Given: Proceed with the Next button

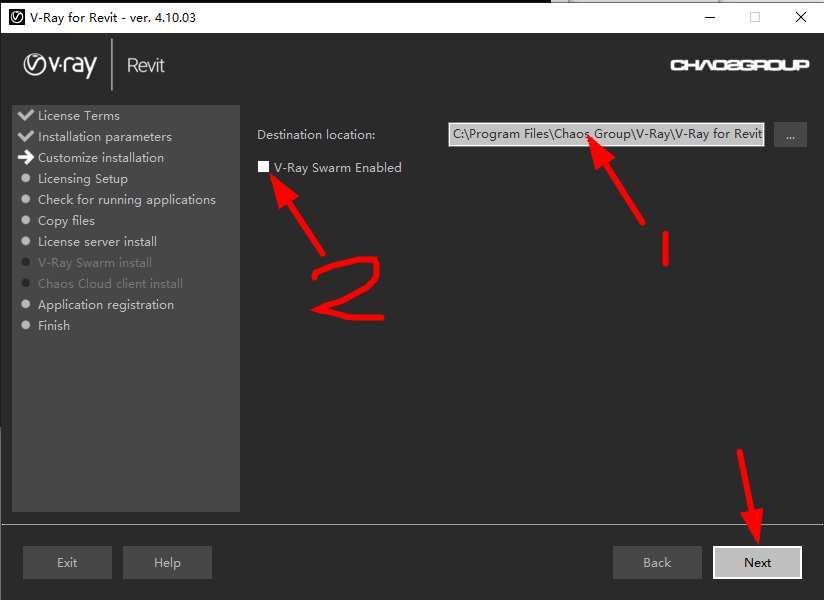Looking at the screenshot, I should [x=757, y=563].
